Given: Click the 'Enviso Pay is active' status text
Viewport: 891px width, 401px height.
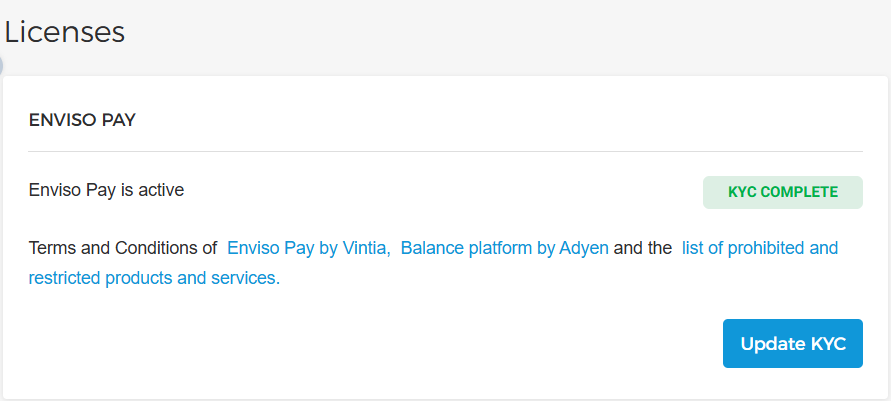Looking at the screenshot, I should (x=106, y=189).
